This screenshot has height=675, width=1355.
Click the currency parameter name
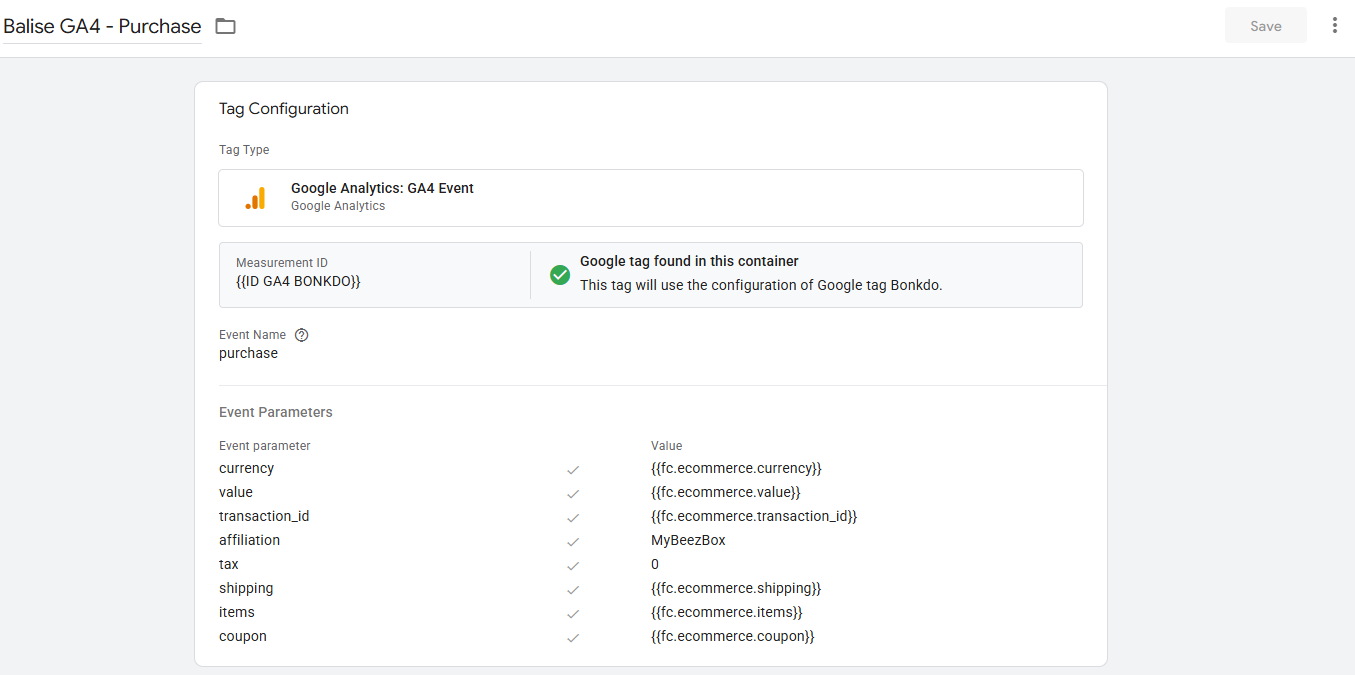(246, 468)
